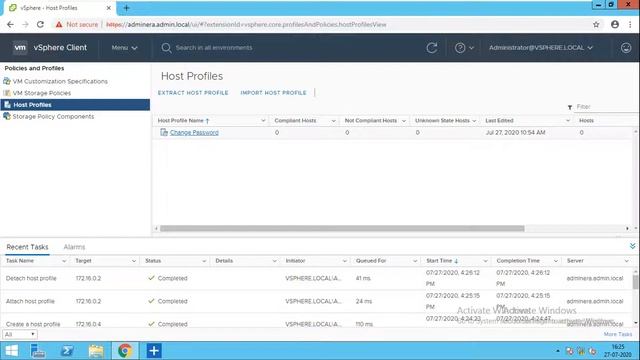This screenshot has height=360, width=640.
Task: Open the Administrator@VSPHERE.LOCAL user dropdown
Action: (x=541, y=48)
